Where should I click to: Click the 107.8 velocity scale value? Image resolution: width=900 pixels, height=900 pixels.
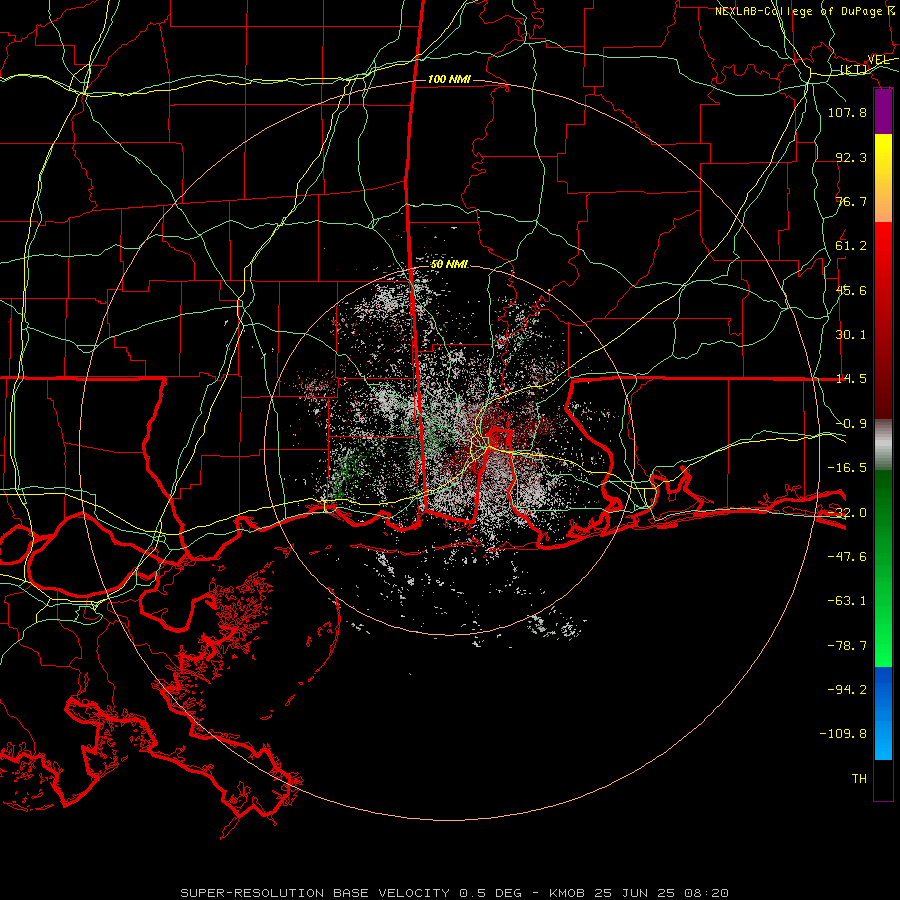847,112
